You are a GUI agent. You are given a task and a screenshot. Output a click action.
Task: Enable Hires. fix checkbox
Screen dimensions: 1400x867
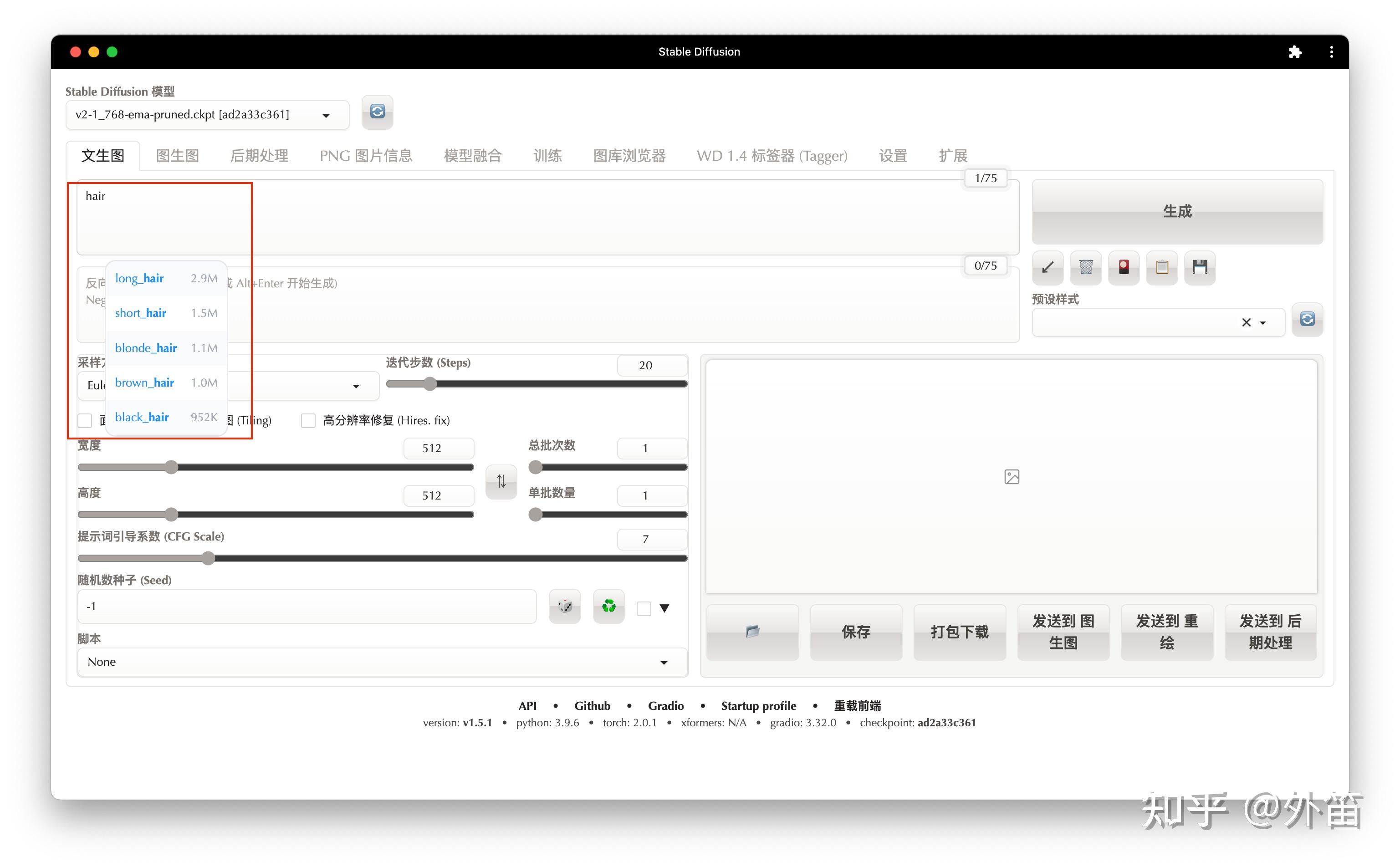(309, 421)
